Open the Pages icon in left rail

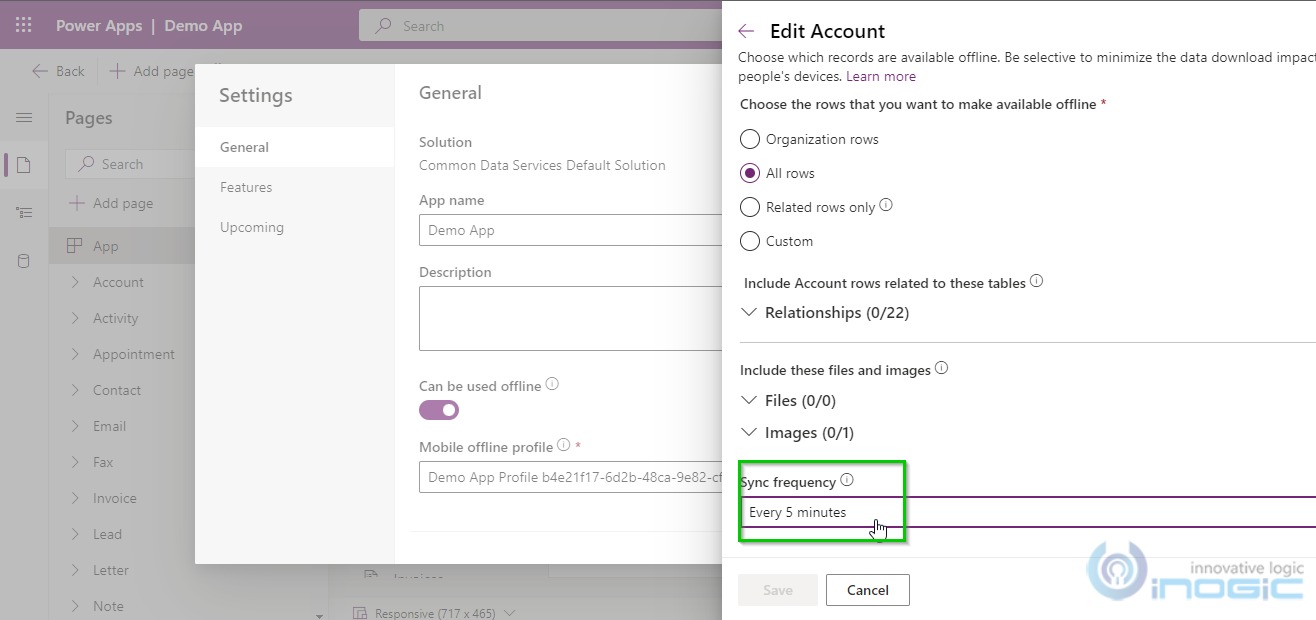pos(24,165)
